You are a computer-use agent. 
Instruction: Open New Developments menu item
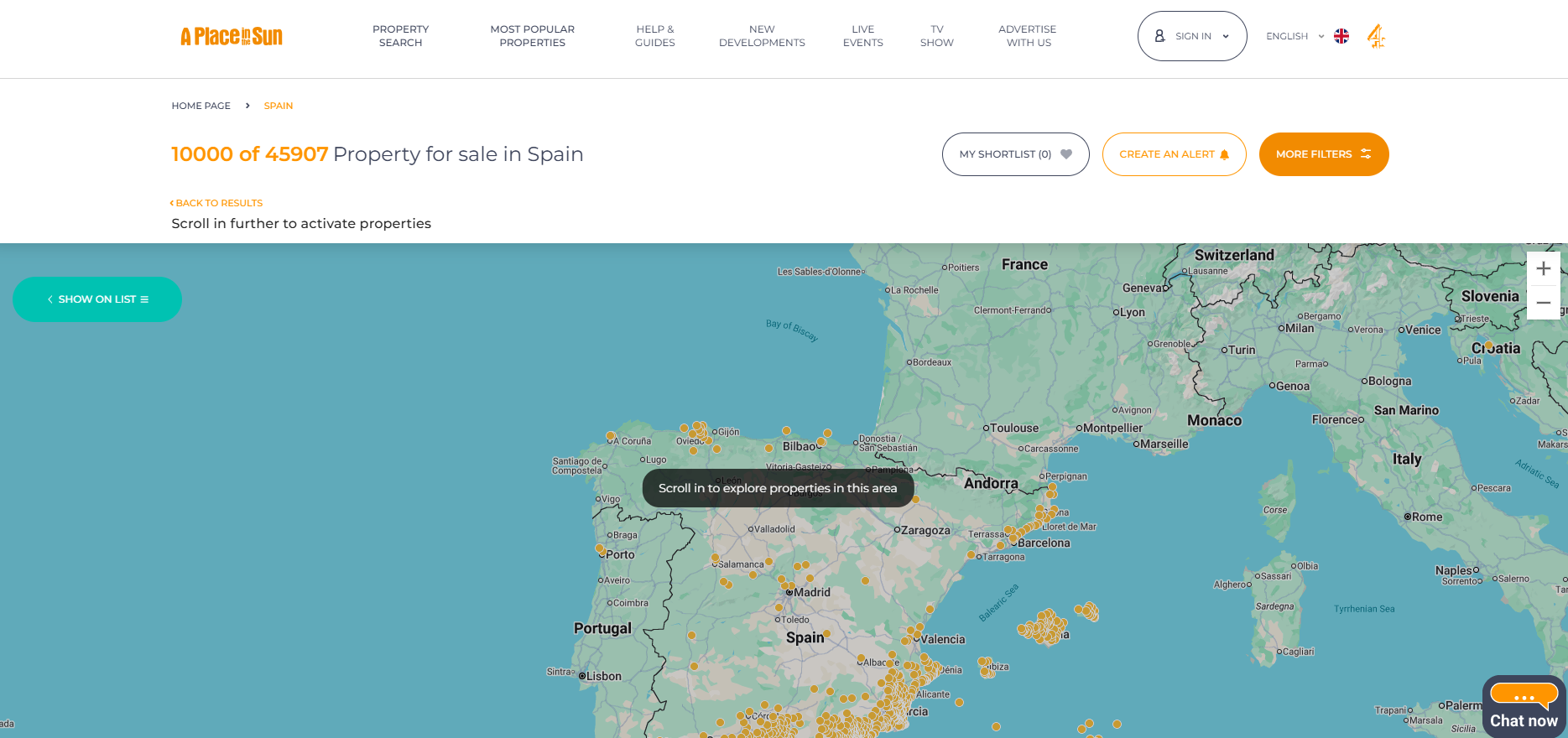762,36
